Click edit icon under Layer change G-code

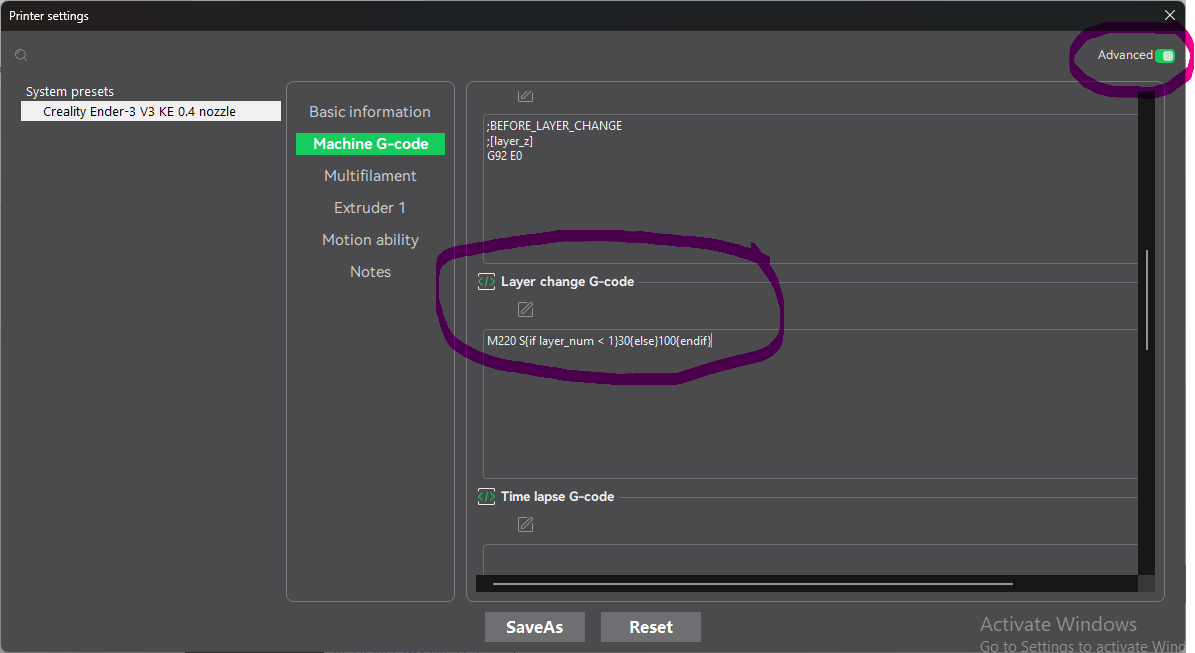[525, 309]
